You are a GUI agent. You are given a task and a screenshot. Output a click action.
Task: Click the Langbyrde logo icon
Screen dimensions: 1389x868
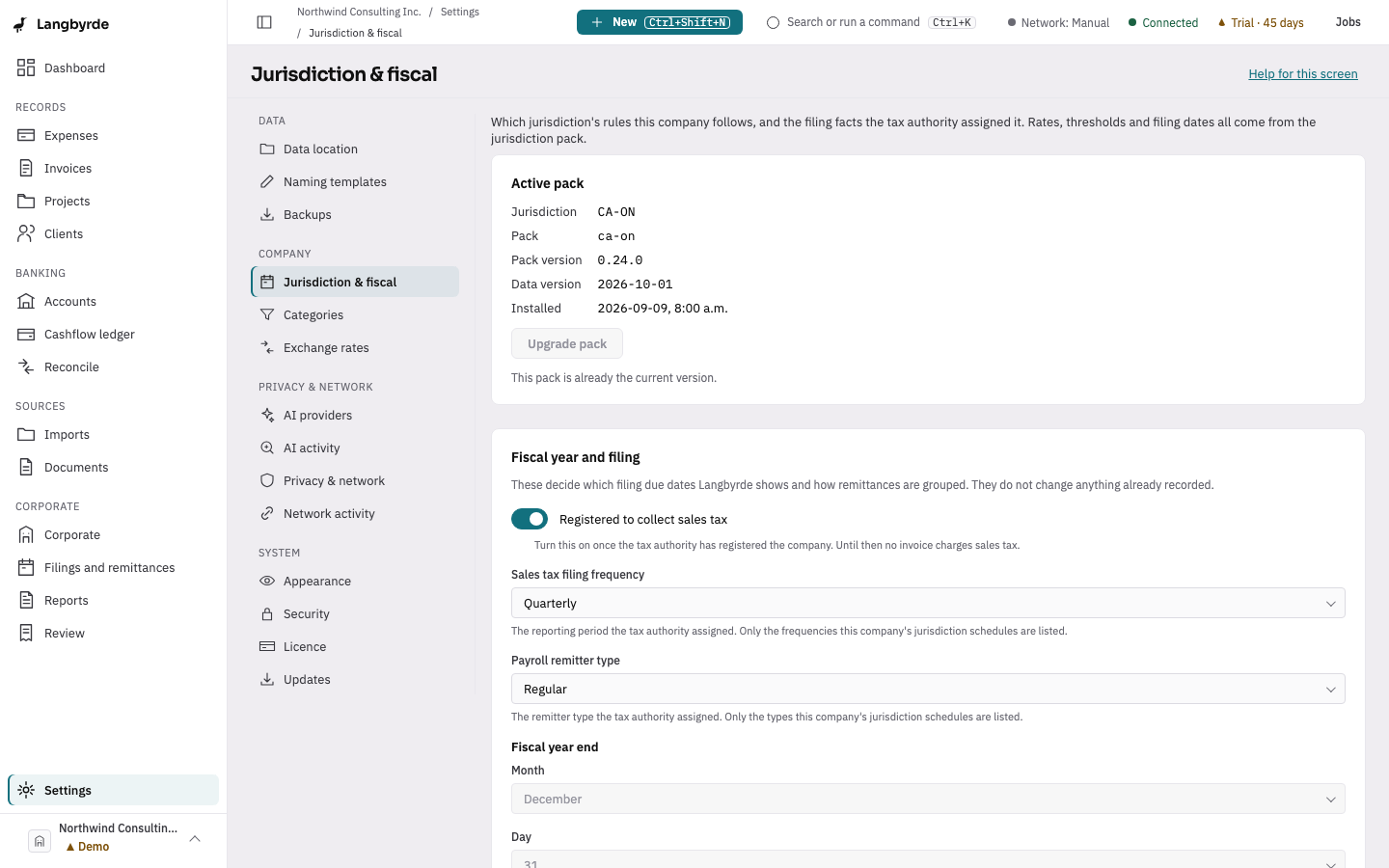click(x=20, y=24)
